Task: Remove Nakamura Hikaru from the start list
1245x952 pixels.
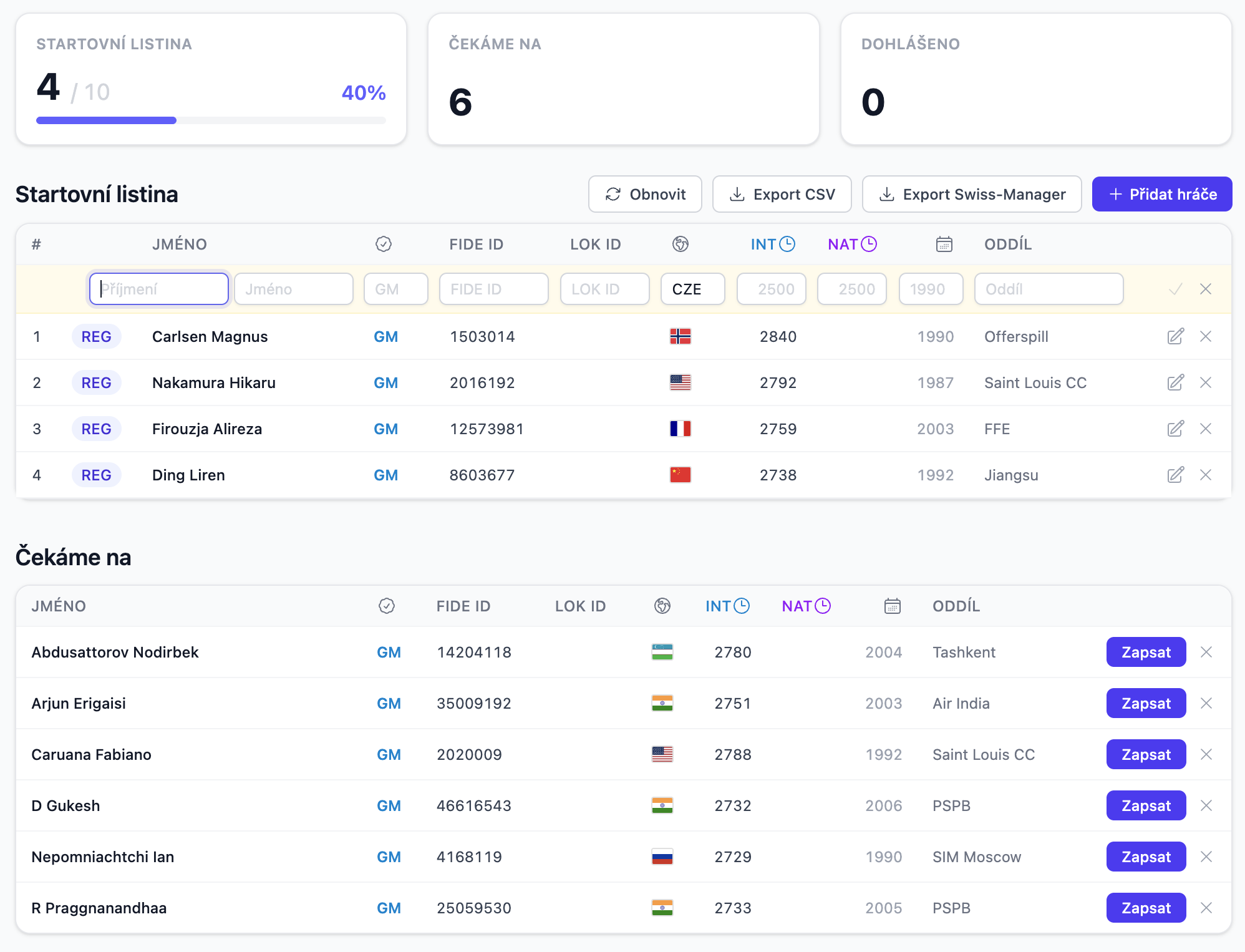Action: pyautogui.click(x=1206, y=382)
